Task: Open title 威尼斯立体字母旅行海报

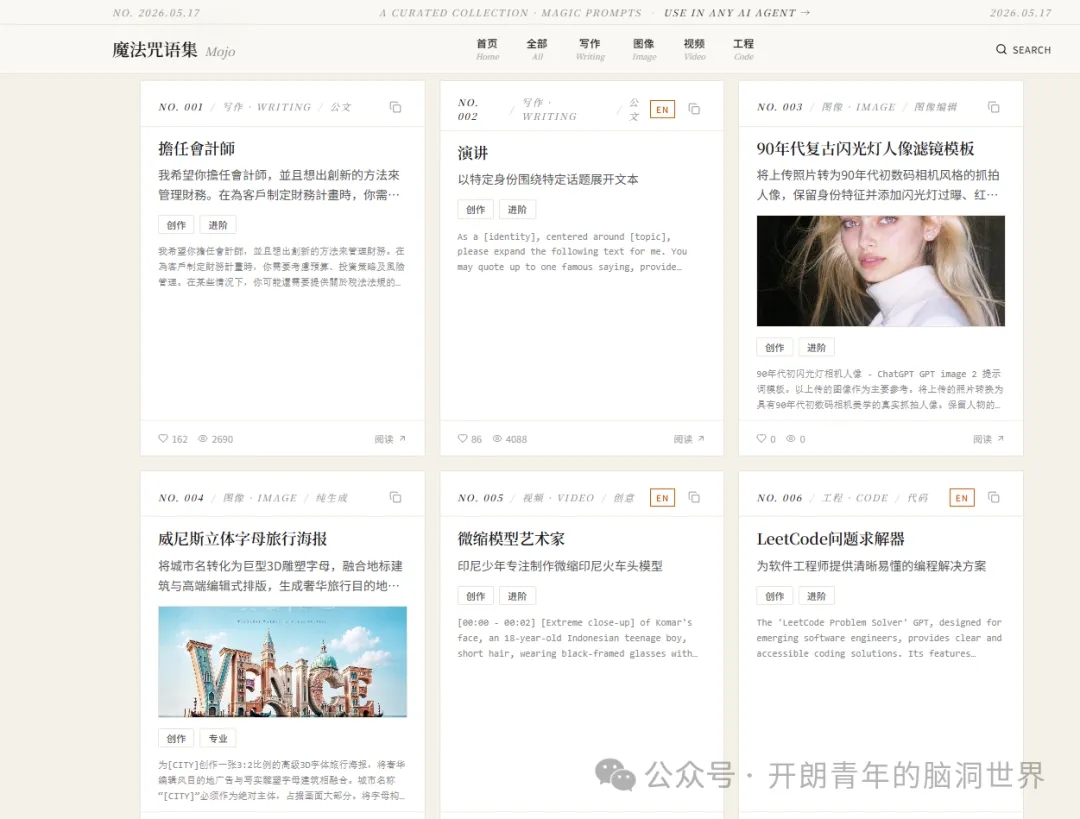Action: tap(242, 539)
